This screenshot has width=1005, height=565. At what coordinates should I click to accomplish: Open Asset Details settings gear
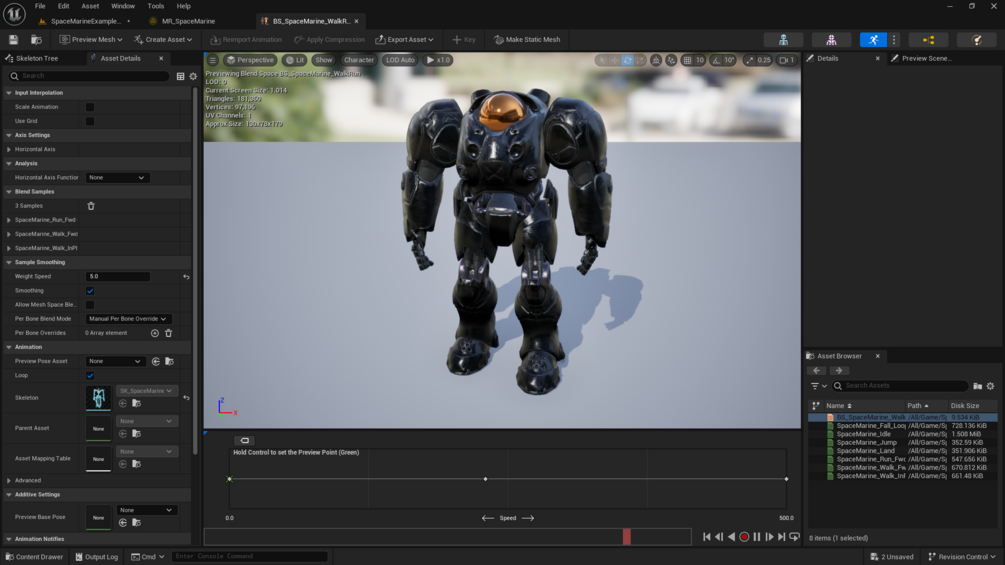click(193, 76)
